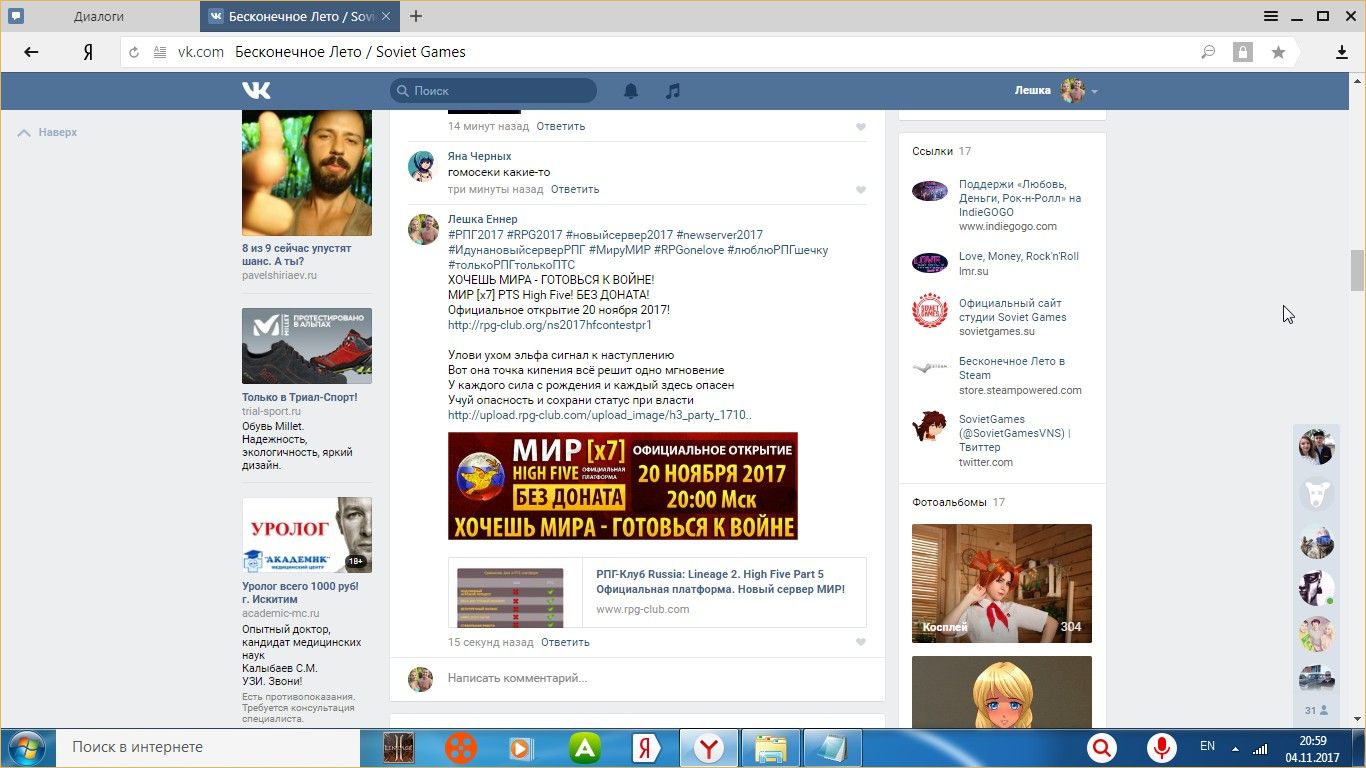Bookmark this page with the star icon

1278,52
